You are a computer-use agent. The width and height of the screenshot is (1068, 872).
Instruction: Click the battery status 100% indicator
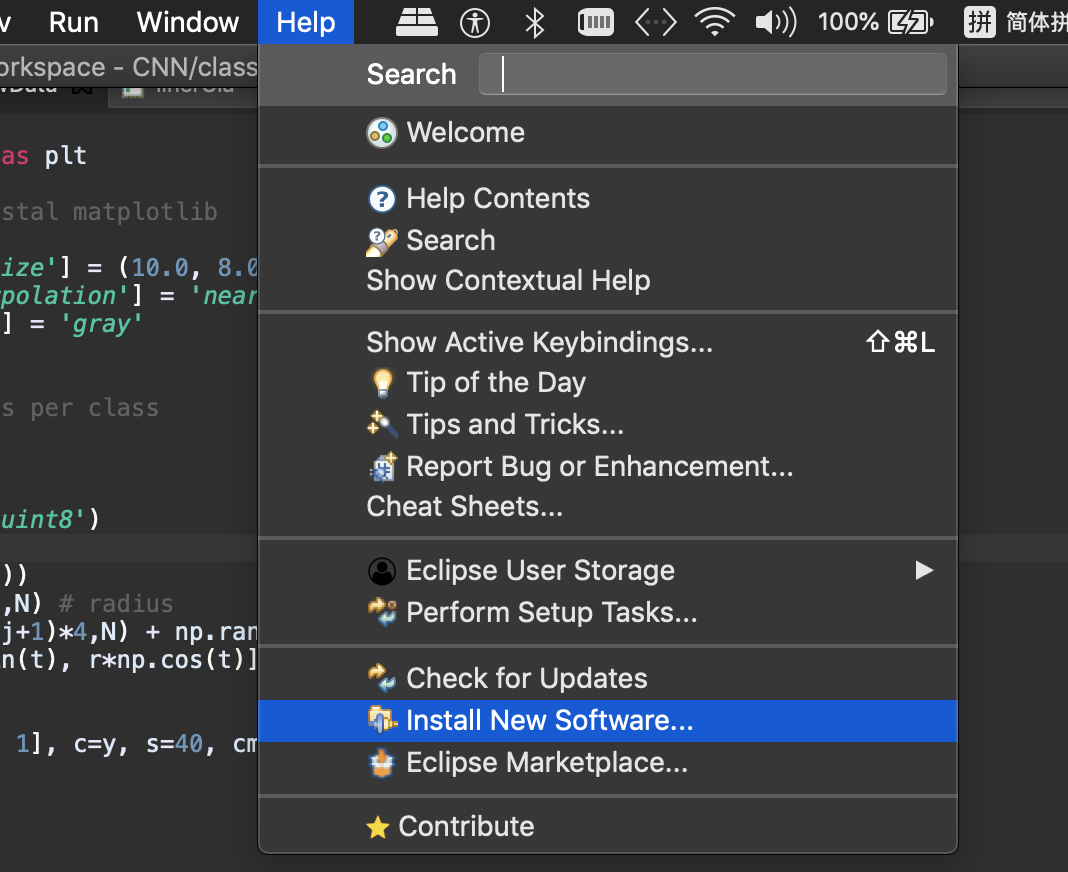coord(875,22)
